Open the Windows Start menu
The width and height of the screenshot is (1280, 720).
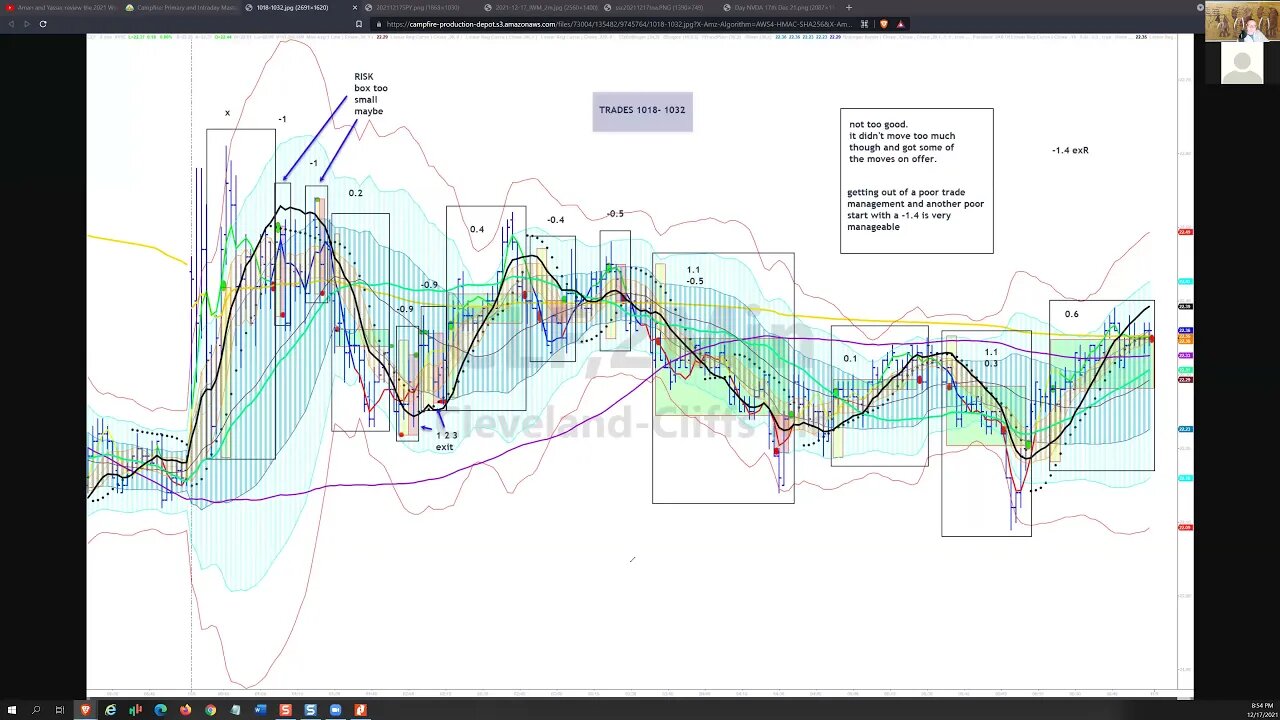pos(10,710)
